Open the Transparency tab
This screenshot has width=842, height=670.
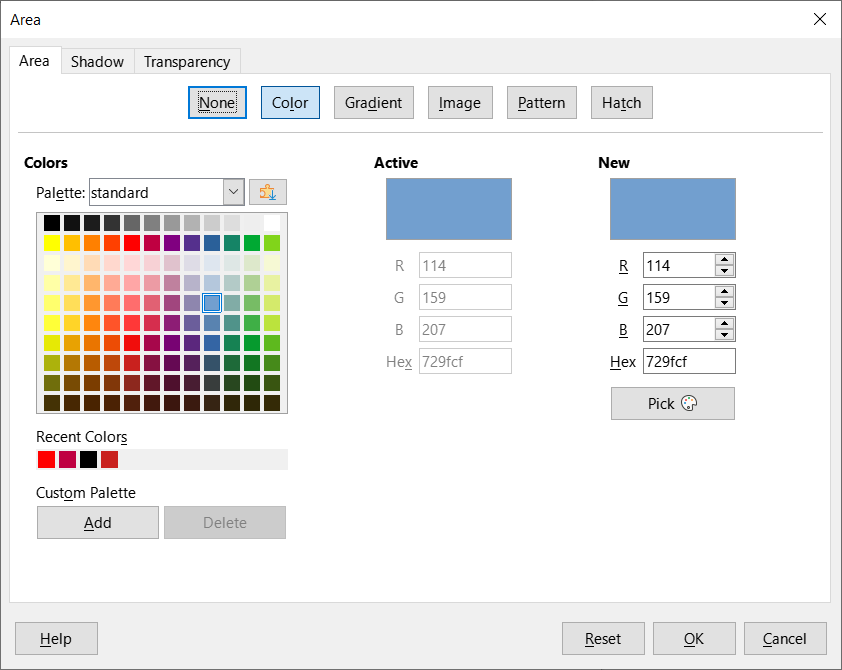tap(187, 62)
